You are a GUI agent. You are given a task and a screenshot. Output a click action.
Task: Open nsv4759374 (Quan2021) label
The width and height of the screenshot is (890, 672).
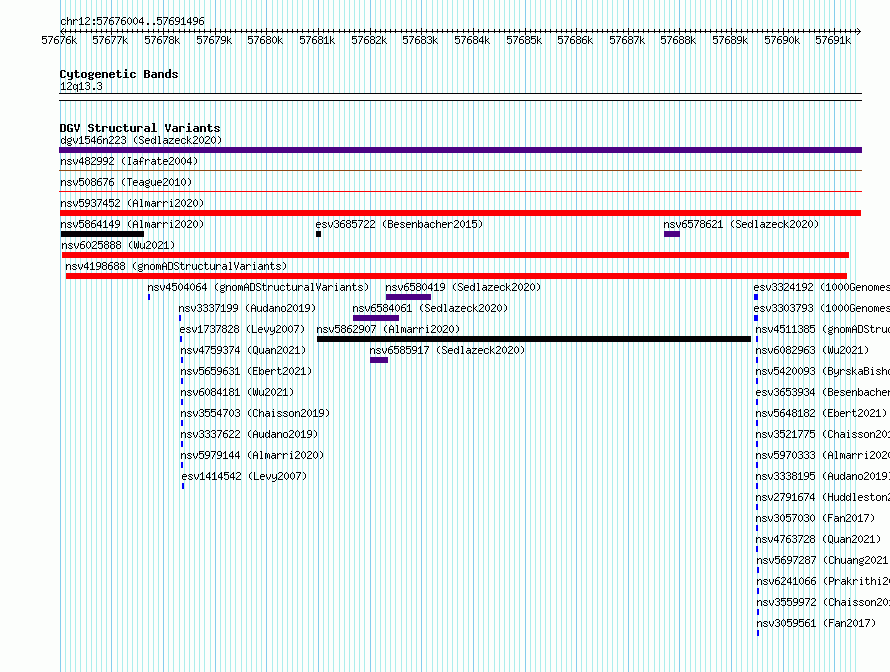coord(243,350)
